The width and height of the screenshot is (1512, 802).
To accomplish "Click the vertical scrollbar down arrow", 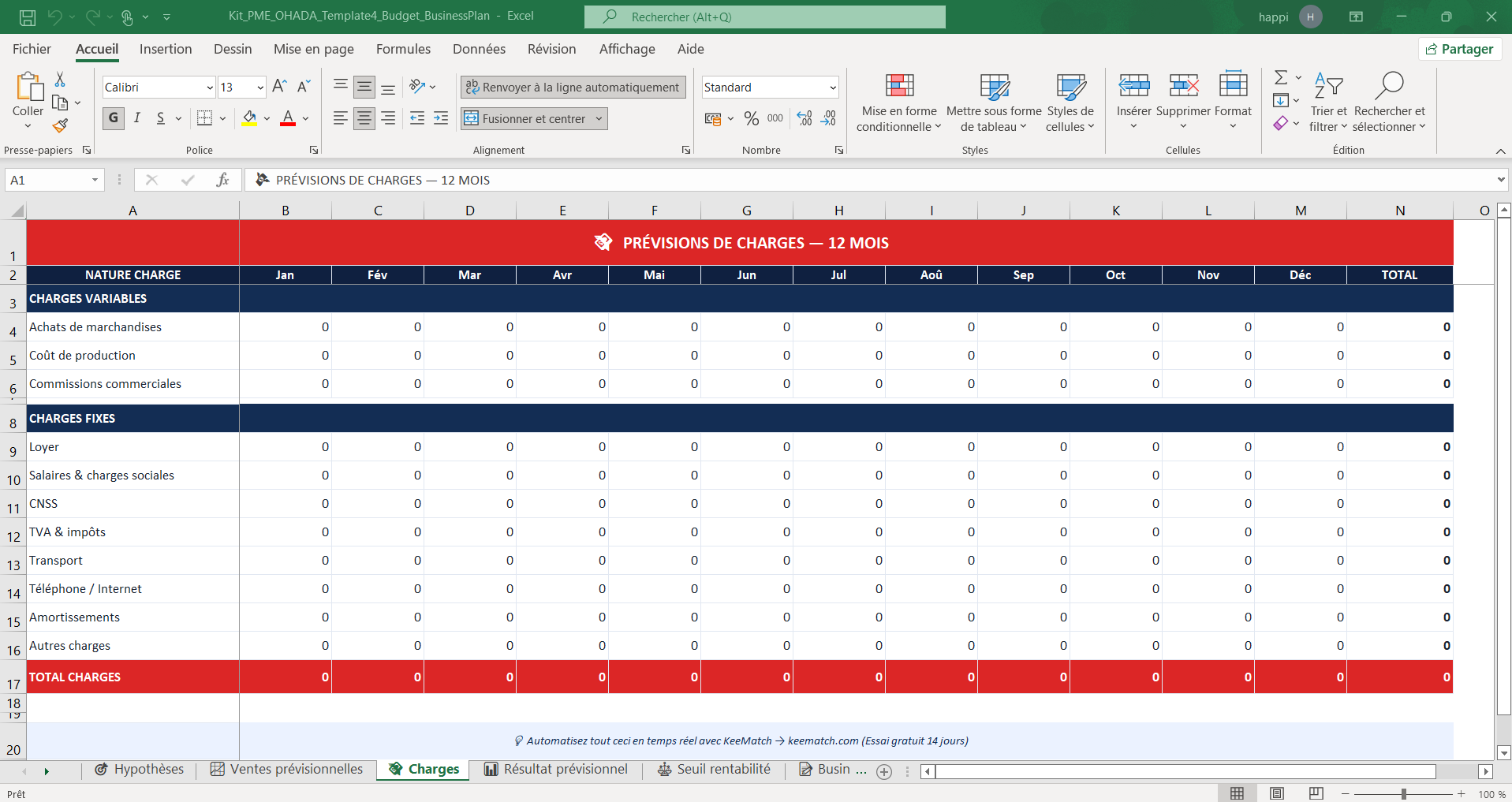I will click(x=1504, y=752).
